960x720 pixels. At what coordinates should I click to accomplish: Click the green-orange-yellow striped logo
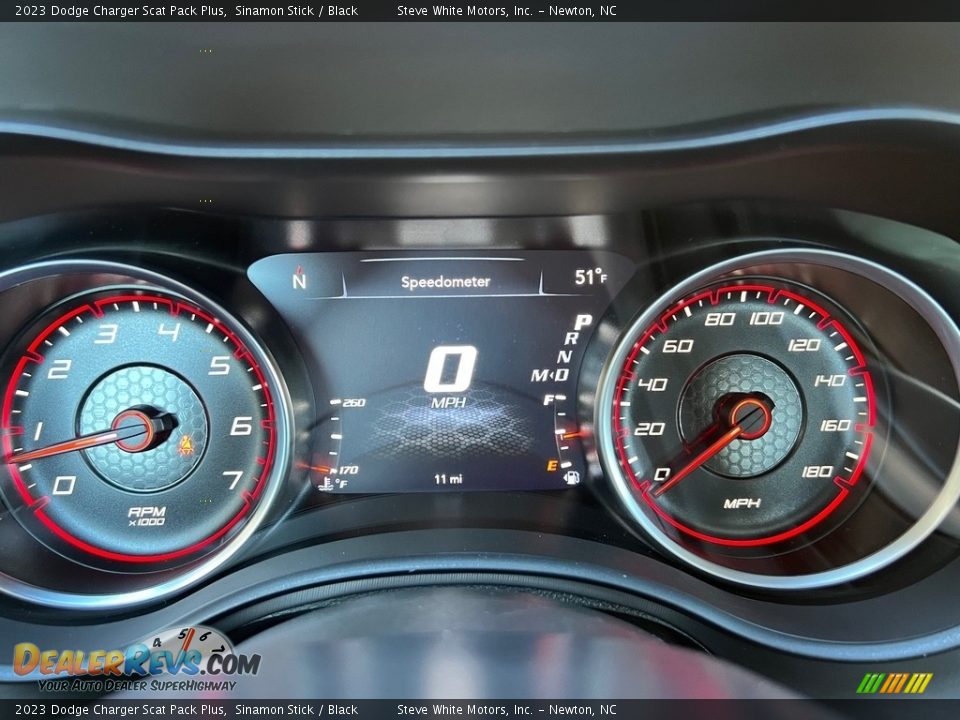894,683
